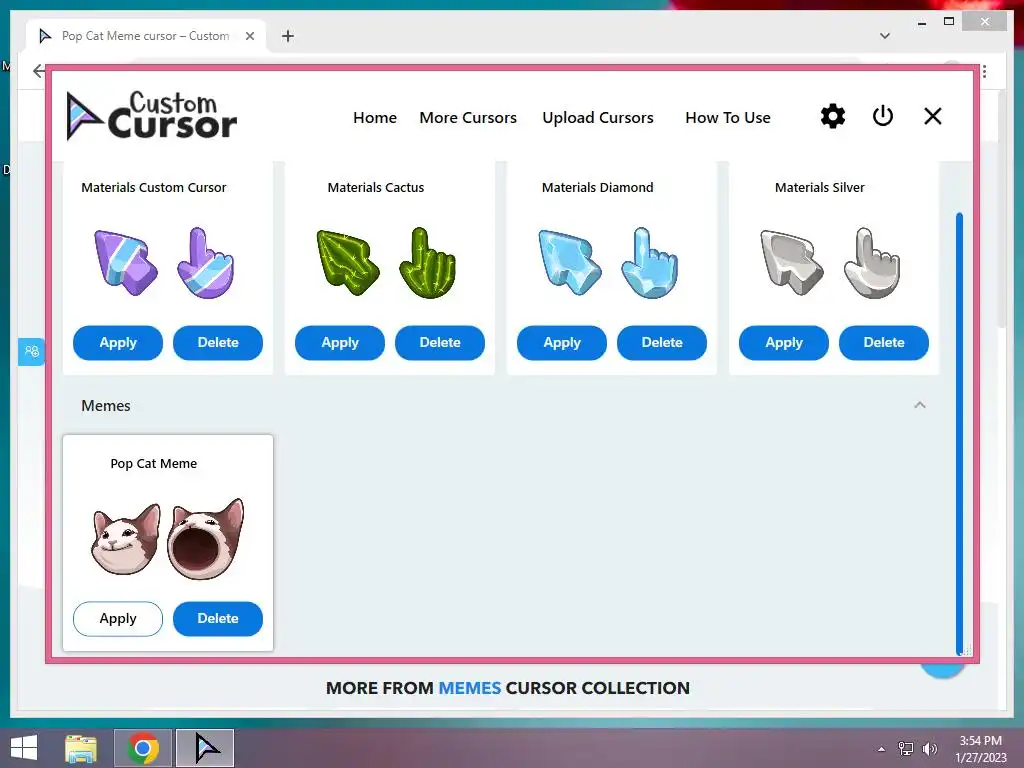The height and width of the screenshot is (768, 1024).
Task: Open the Chrome three-dot menu
Action: click(984, 71)
